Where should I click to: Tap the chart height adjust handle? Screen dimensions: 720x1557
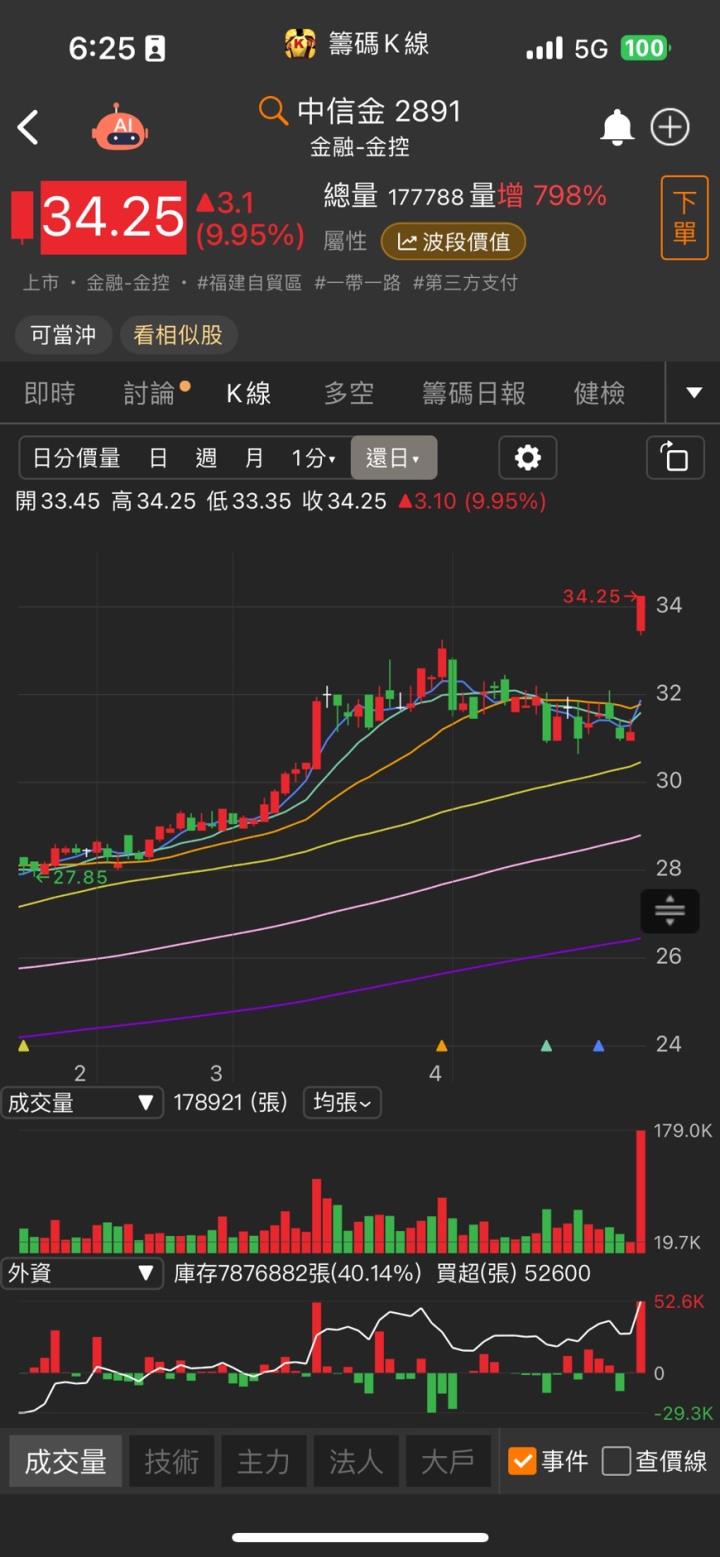tap(669, 910)
